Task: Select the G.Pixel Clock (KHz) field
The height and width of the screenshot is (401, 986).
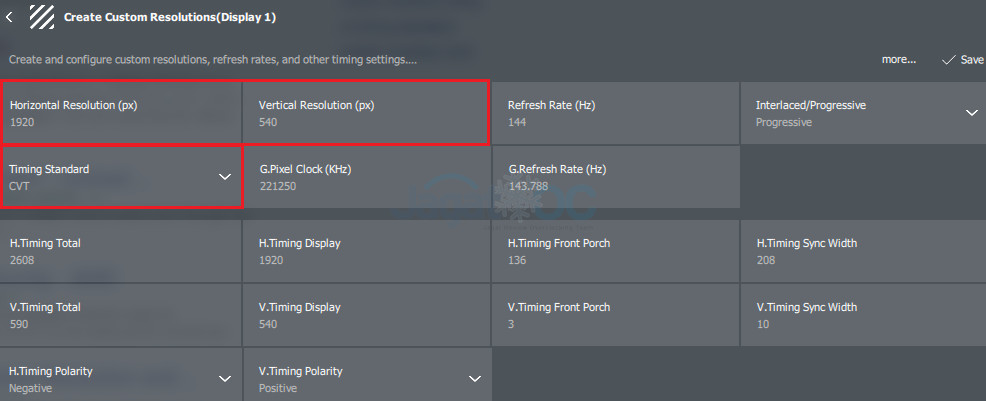Action: click(367, 177)
